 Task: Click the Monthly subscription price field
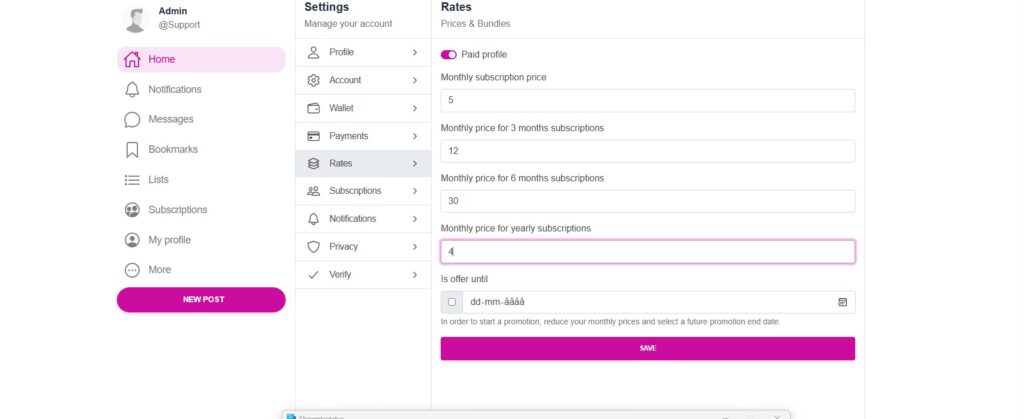pos(648,101)
